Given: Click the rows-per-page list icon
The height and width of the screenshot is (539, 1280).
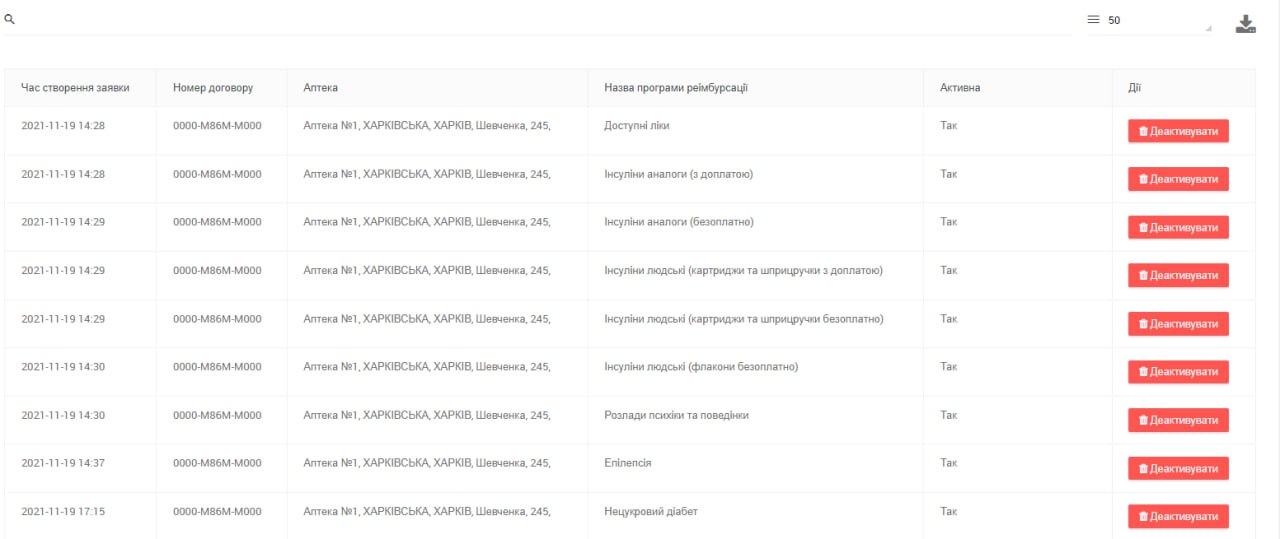Looking at the screenshot, I should click(1093, 20).
